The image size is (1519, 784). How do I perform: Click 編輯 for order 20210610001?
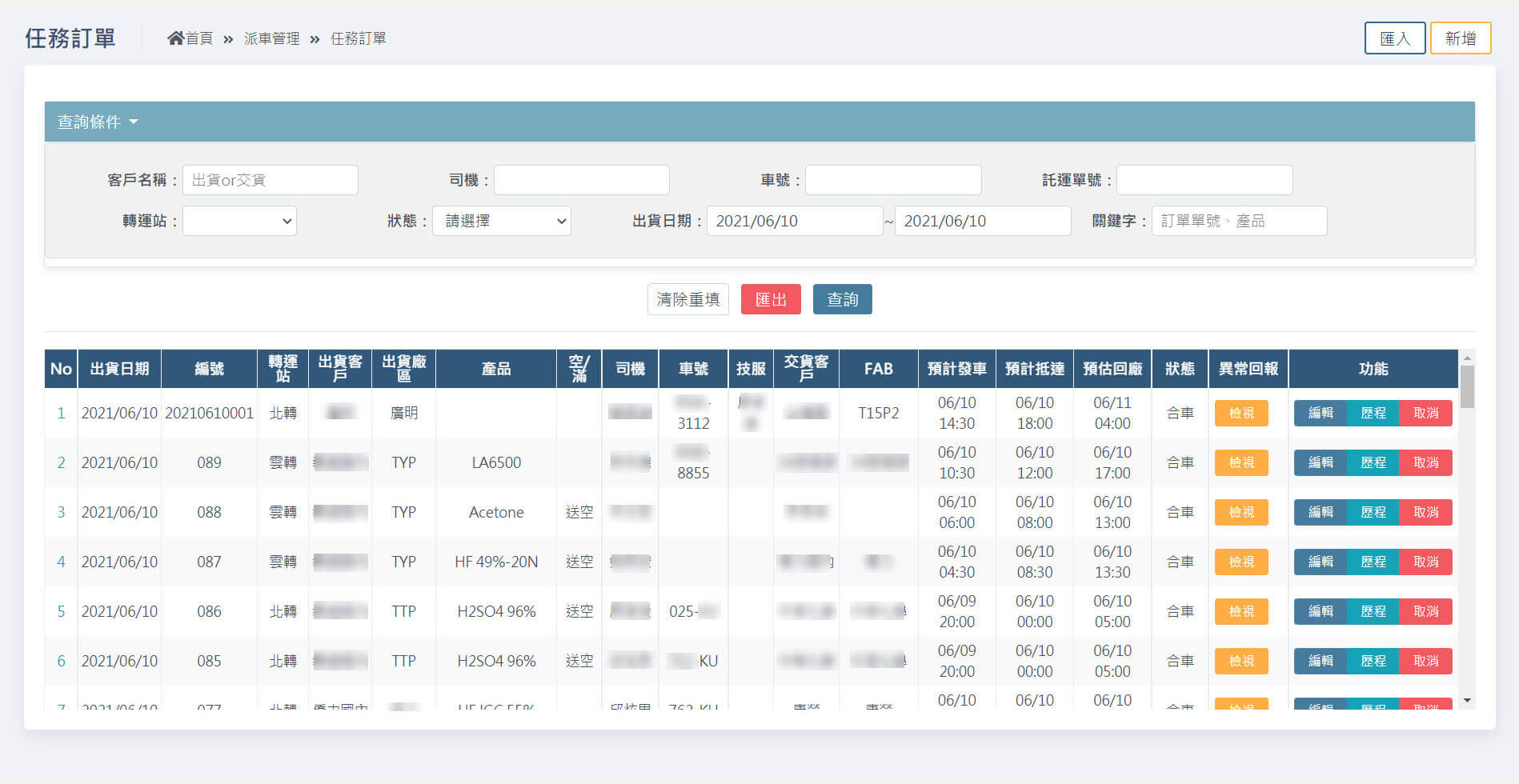[1320, 413]
